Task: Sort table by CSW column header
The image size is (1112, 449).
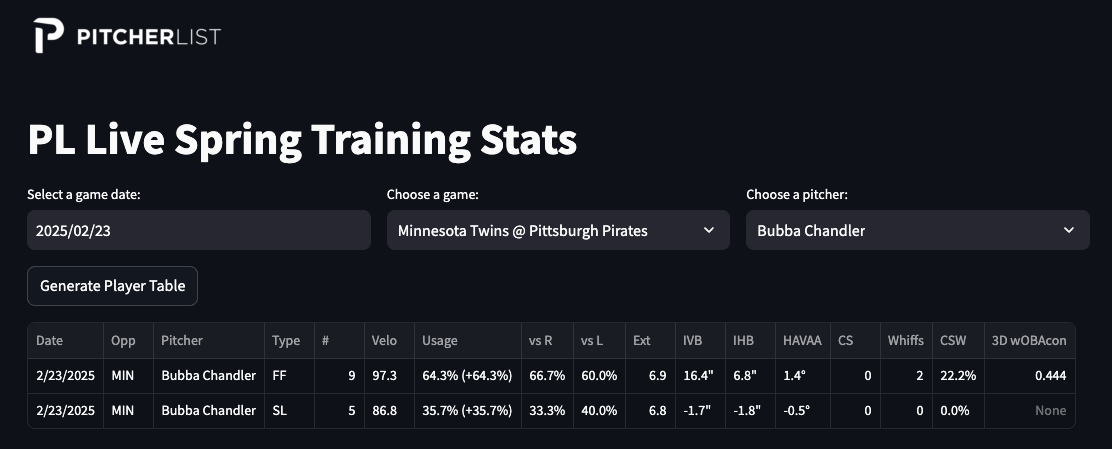Action: point(957,340)
